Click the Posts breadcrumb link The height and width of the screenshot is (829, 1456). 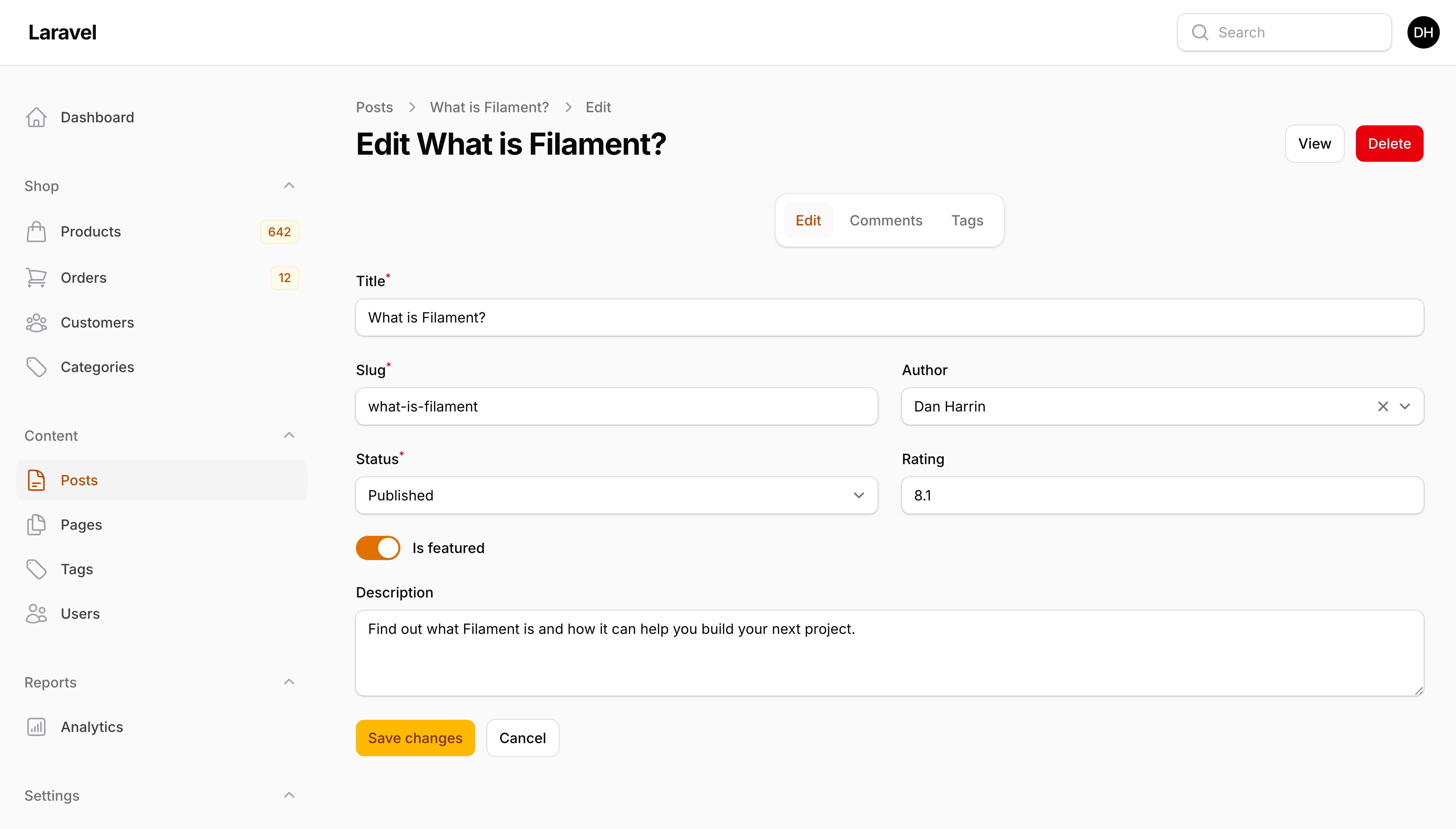pyautogui.click(x=374, y=107)
